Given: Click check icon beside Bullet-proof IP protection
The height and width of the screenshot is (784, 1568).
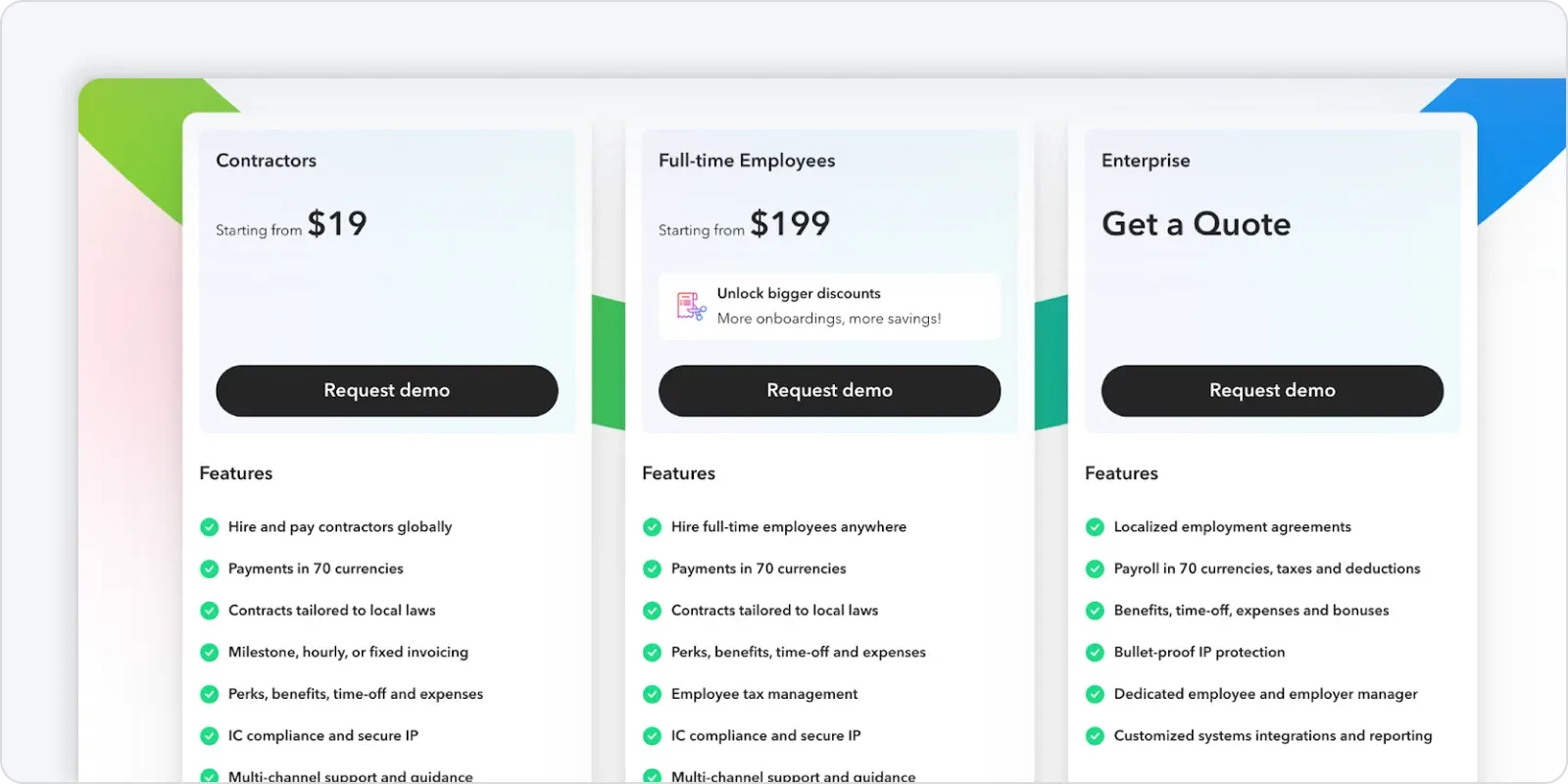Looking at the screenshot, I should [1095, 653].
